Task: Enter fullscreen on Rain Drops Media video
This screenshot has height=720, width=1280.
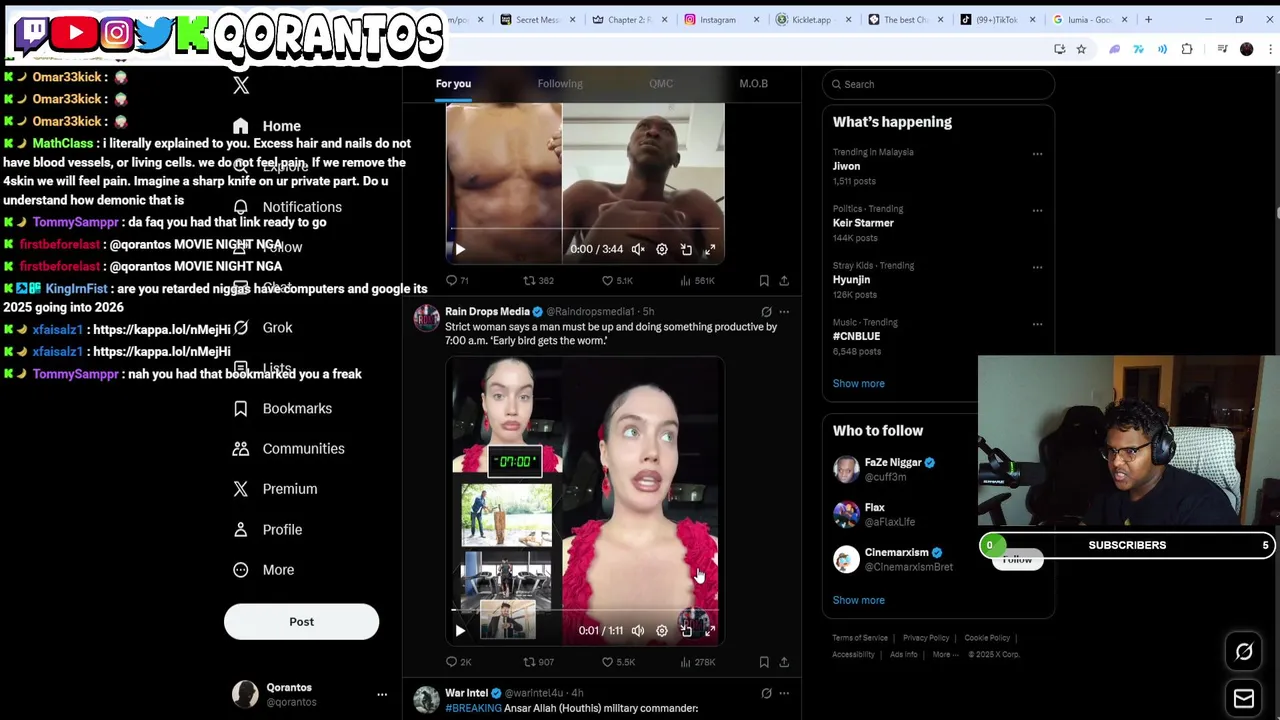Action: coord(710,631)
